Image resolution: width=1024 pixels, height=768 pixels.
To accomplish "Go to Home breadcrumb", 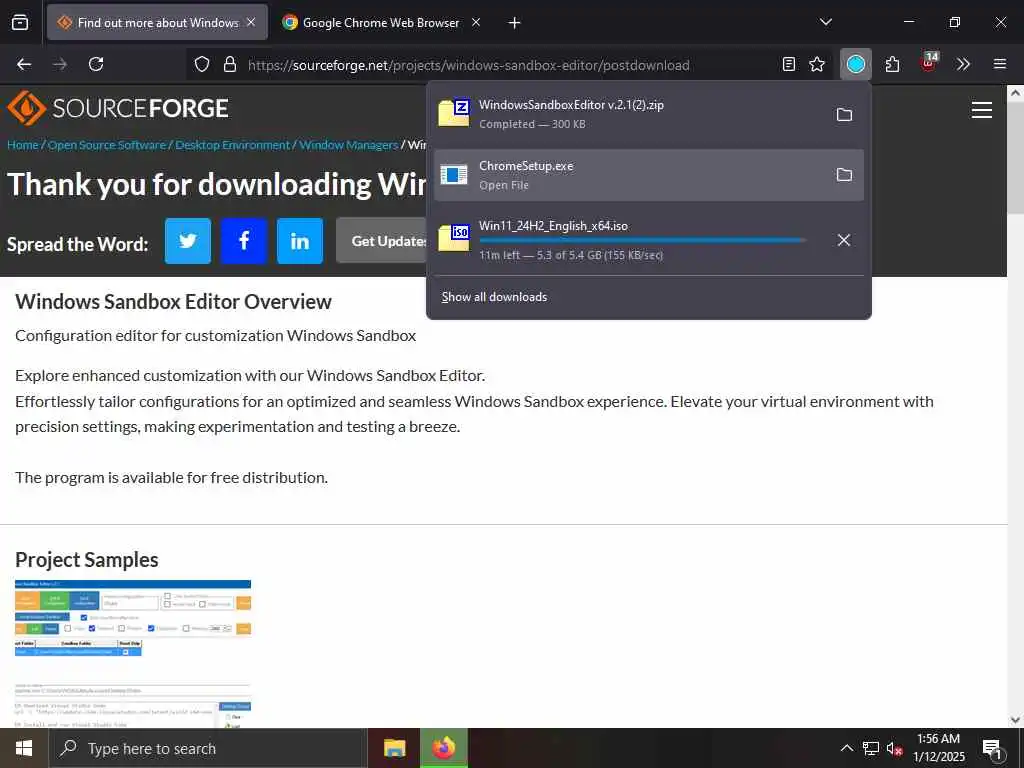I will (23, 145).
